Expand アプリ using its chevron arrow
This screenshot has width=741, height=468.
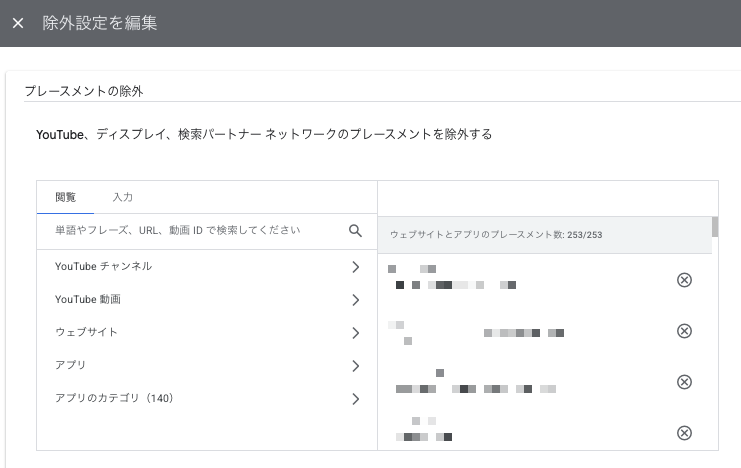[x=355, y=366]
